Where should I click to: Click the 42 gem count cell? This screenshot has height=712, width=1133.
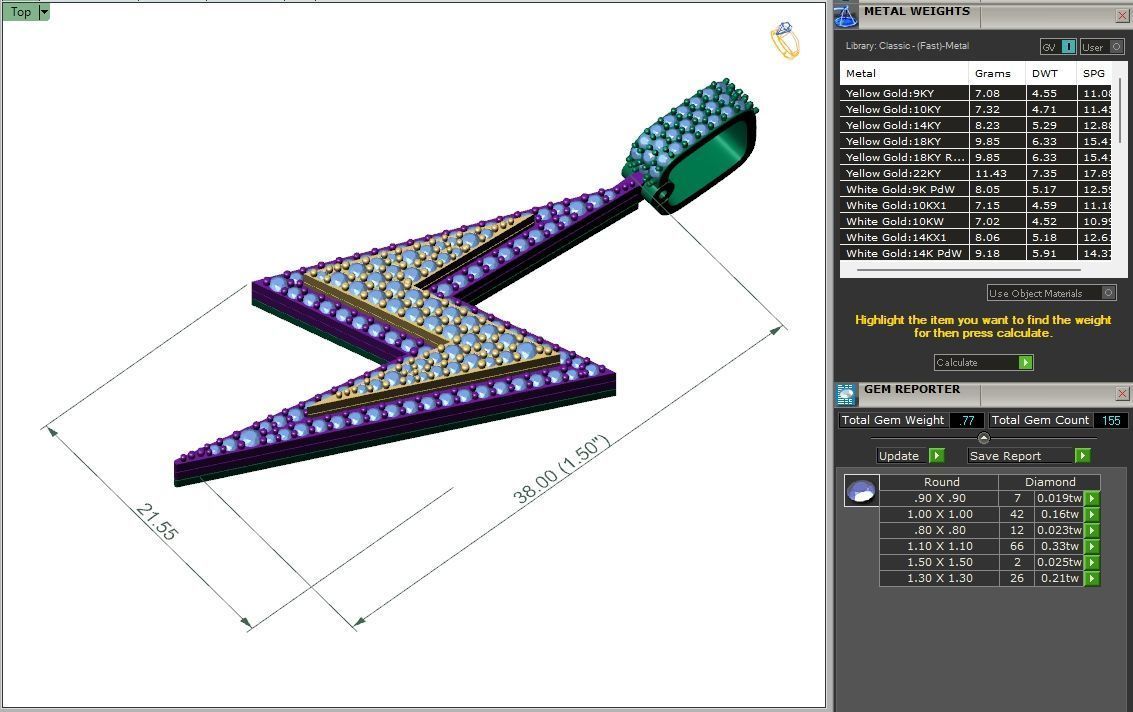pyautogui.click(x=1017, y=514)
